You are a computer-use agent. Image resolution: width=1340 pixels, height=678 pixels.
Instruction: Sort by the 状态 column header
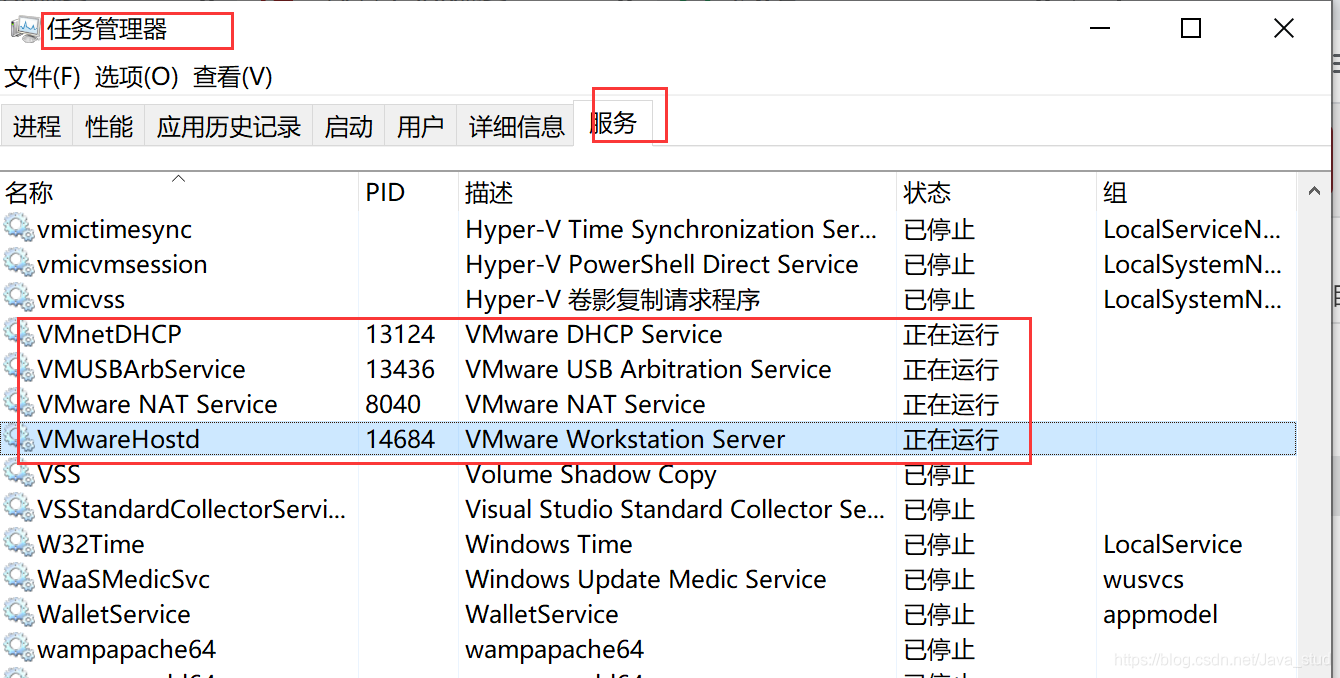pos(927,193)
